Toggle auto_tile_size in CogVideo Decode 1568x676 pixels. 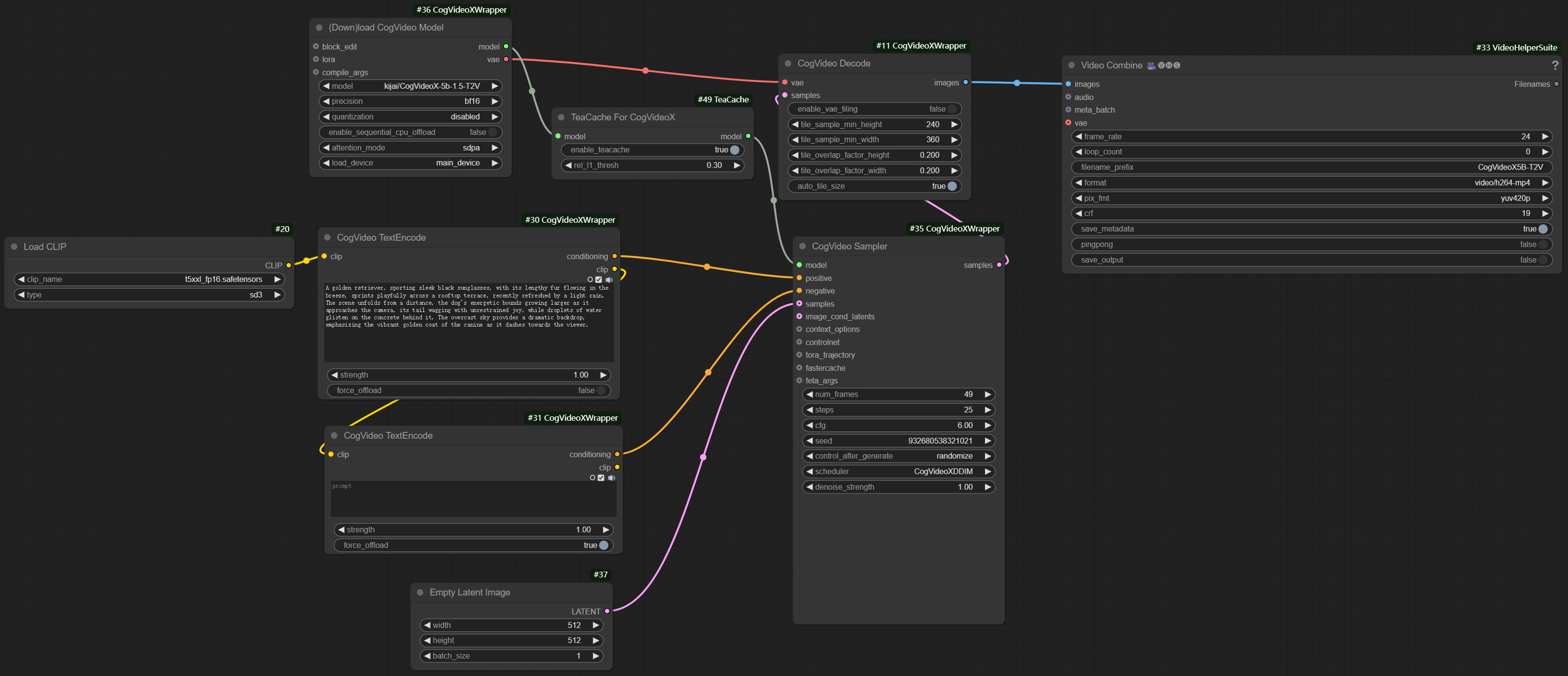tap(952, 186)
